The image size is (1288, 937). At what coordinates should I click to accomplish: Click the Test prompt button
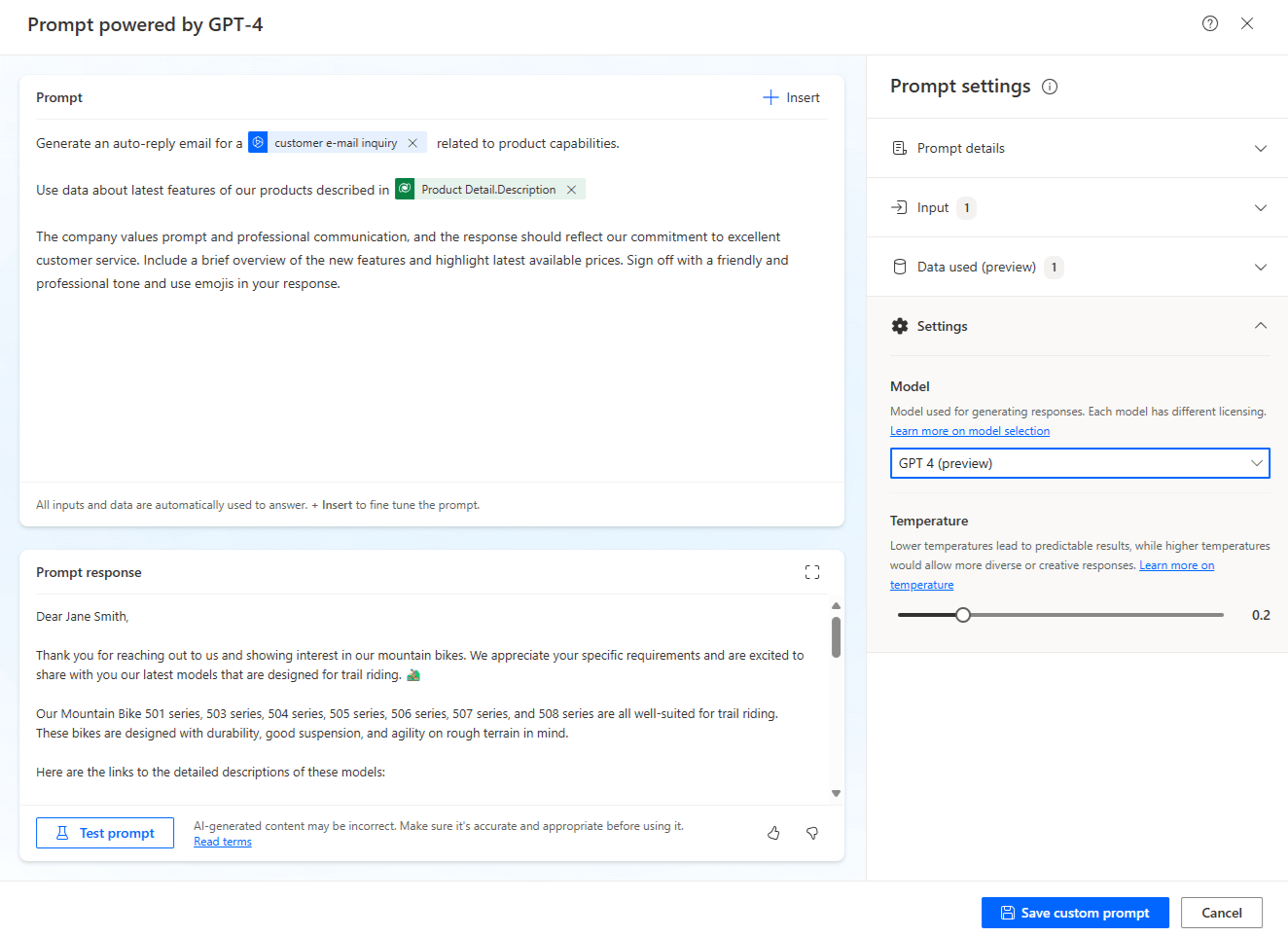pos(105,833)
